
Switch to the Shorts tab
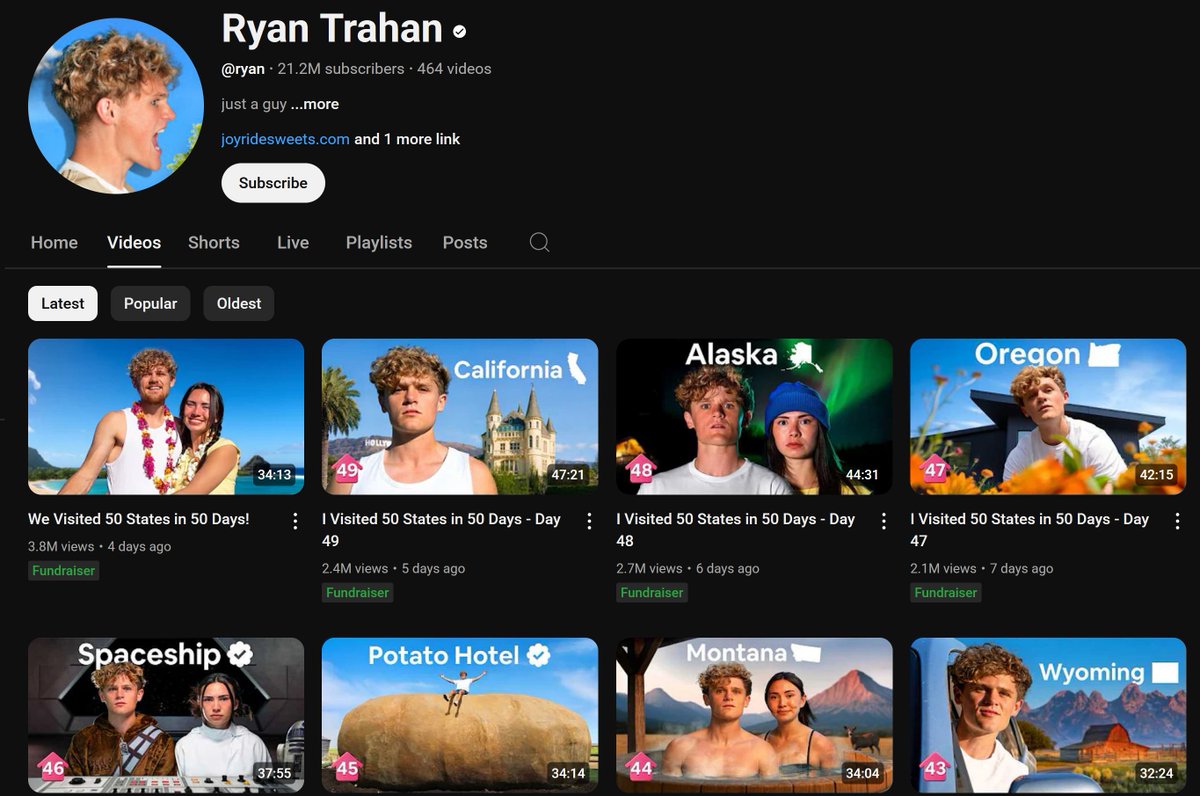[x=214, y=242]
